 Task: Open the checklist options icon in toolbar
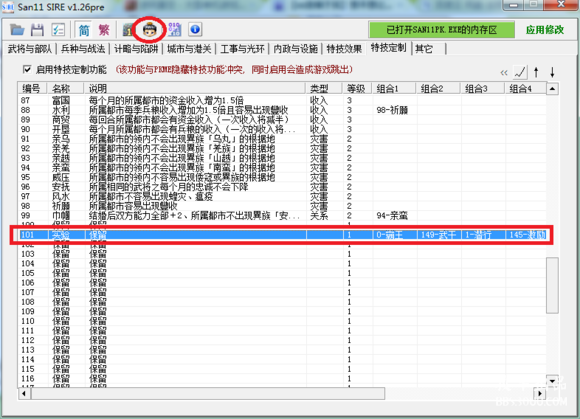click(x=58, y=30)
